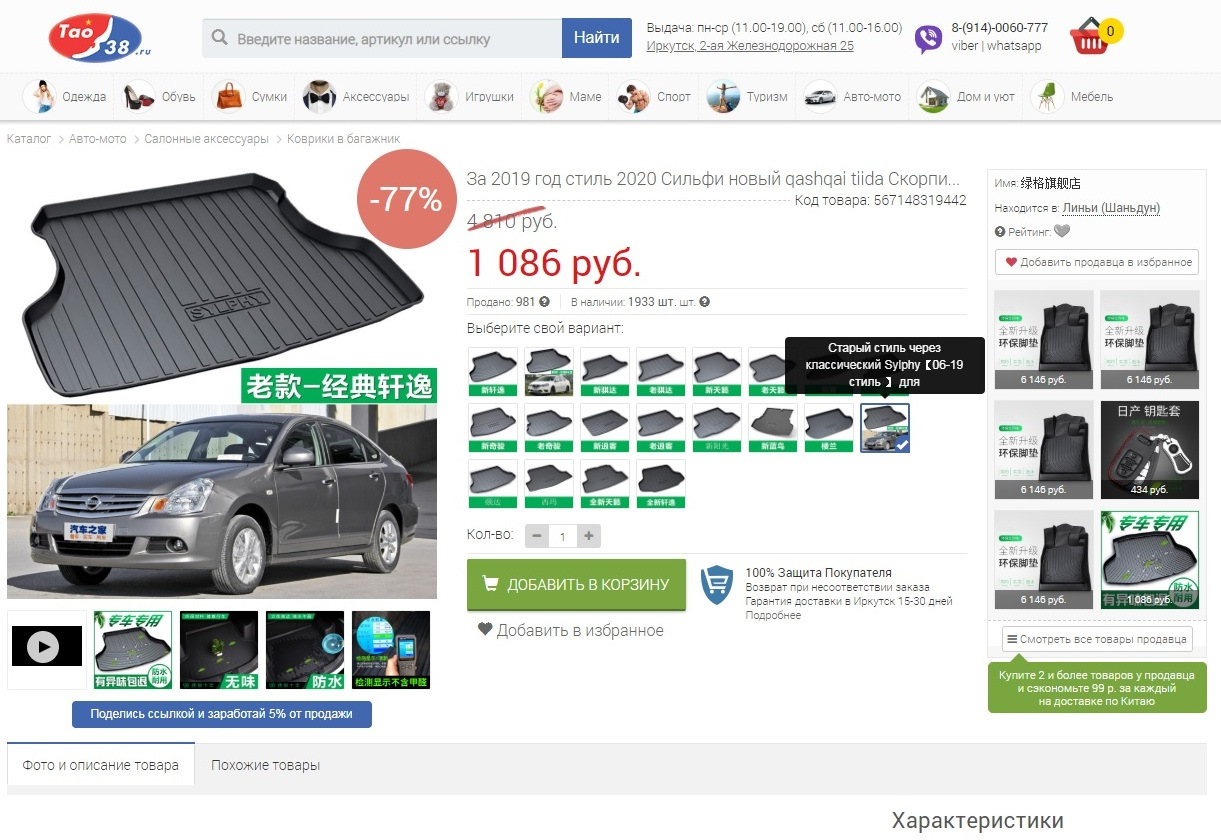Click the main Sylphy trunk mat image

(x=222, y=385)
